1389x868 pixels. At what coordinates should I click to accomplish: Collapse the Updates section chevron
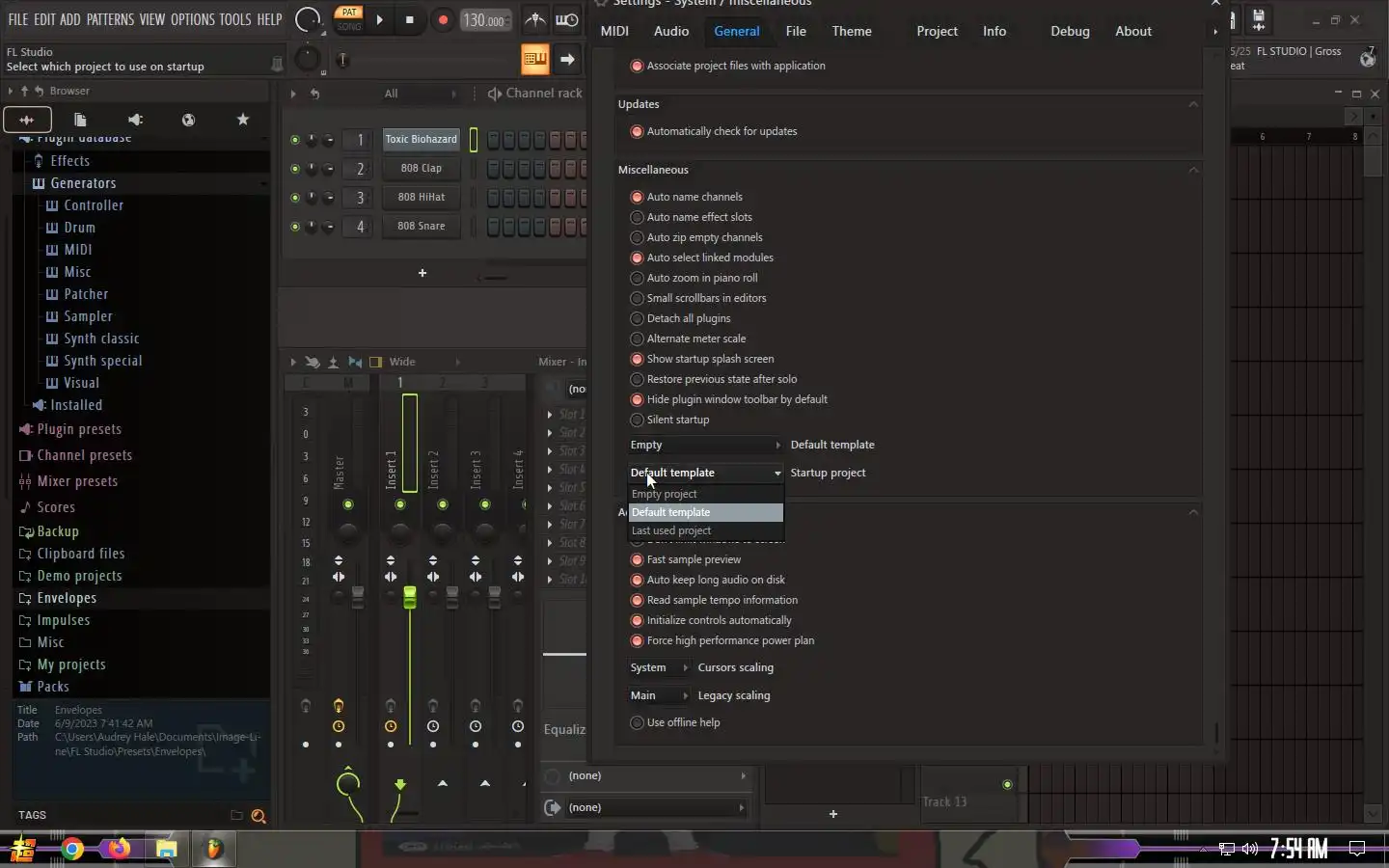click(x=1193, y=104)
